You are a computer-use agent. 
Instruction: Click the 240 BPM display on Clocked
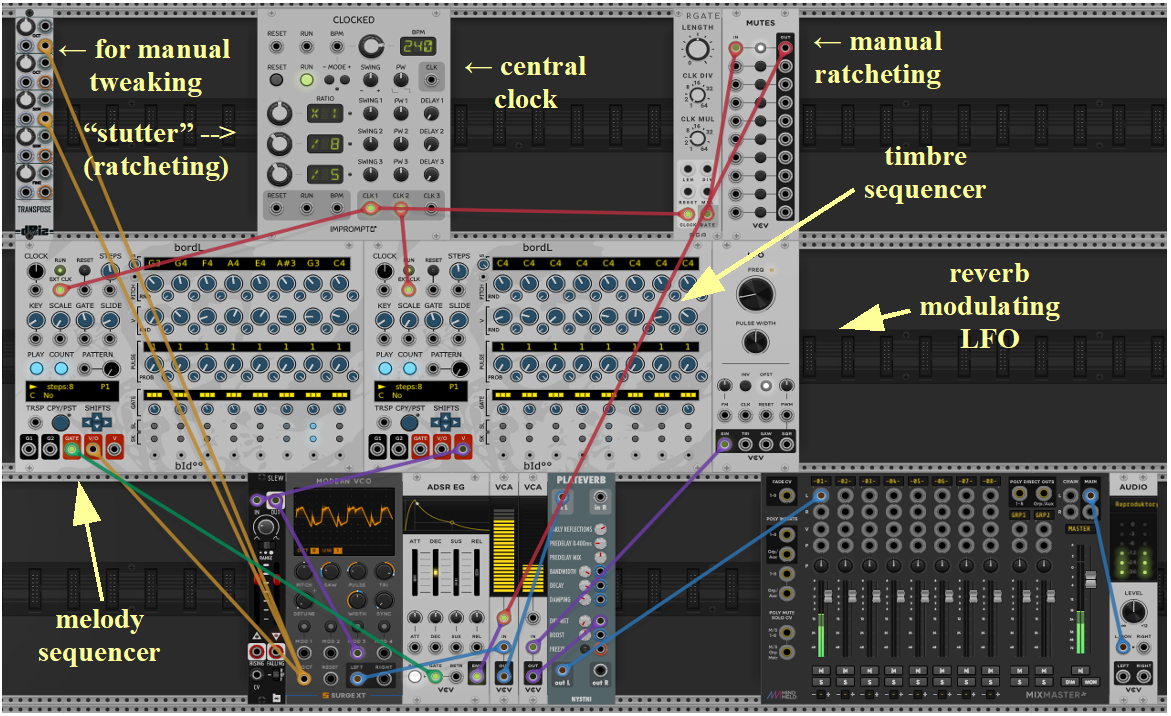pos(417,46)
